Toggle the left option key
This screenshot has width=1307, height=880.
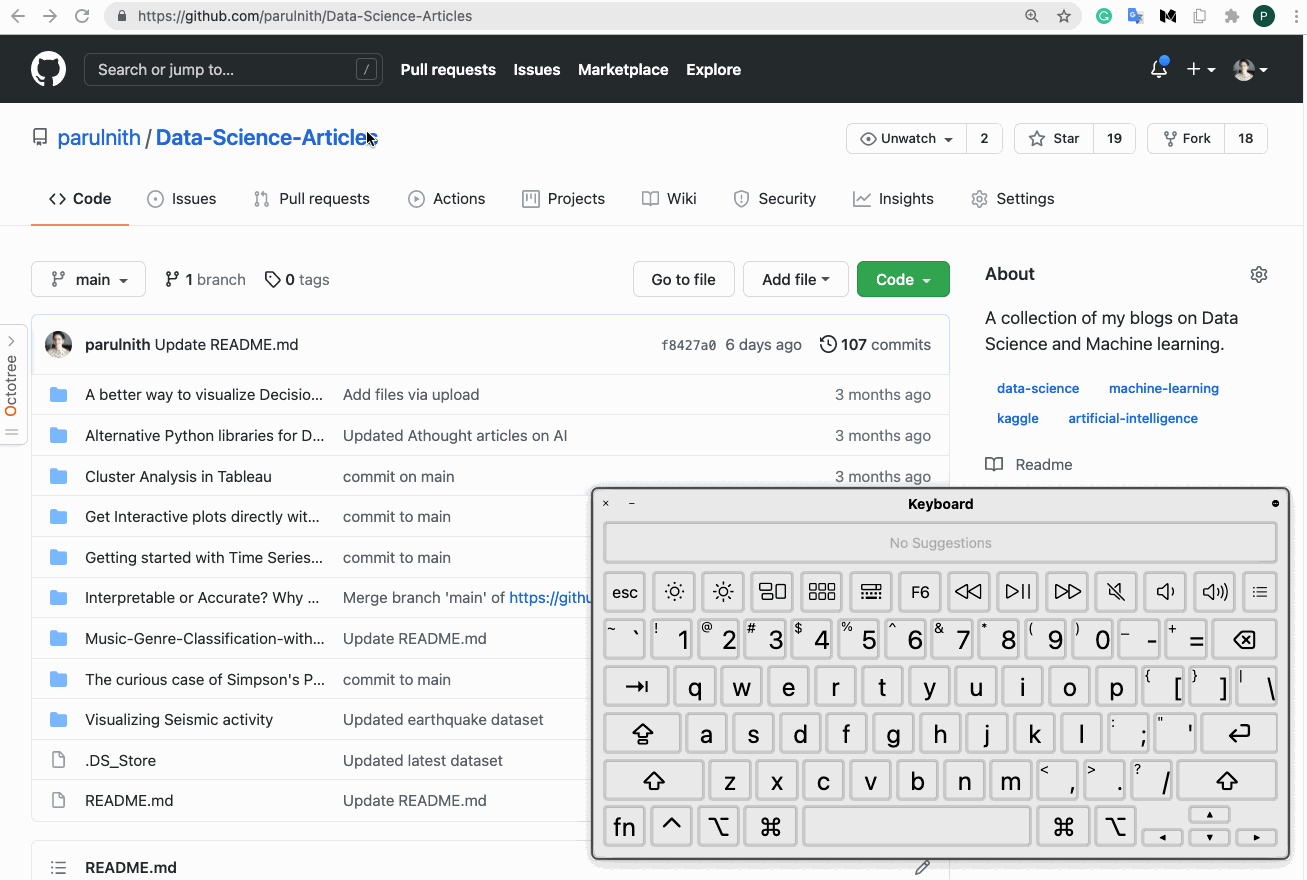(719, 827)
